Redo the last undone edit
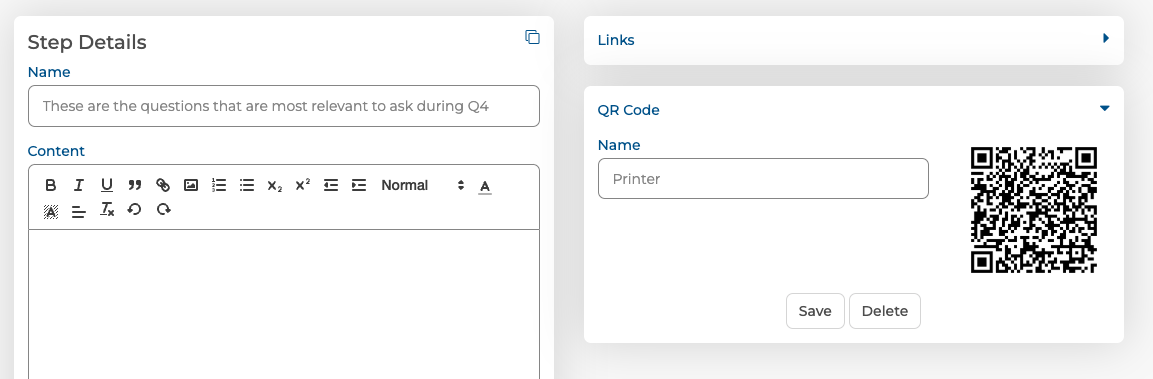 [163, 210]
